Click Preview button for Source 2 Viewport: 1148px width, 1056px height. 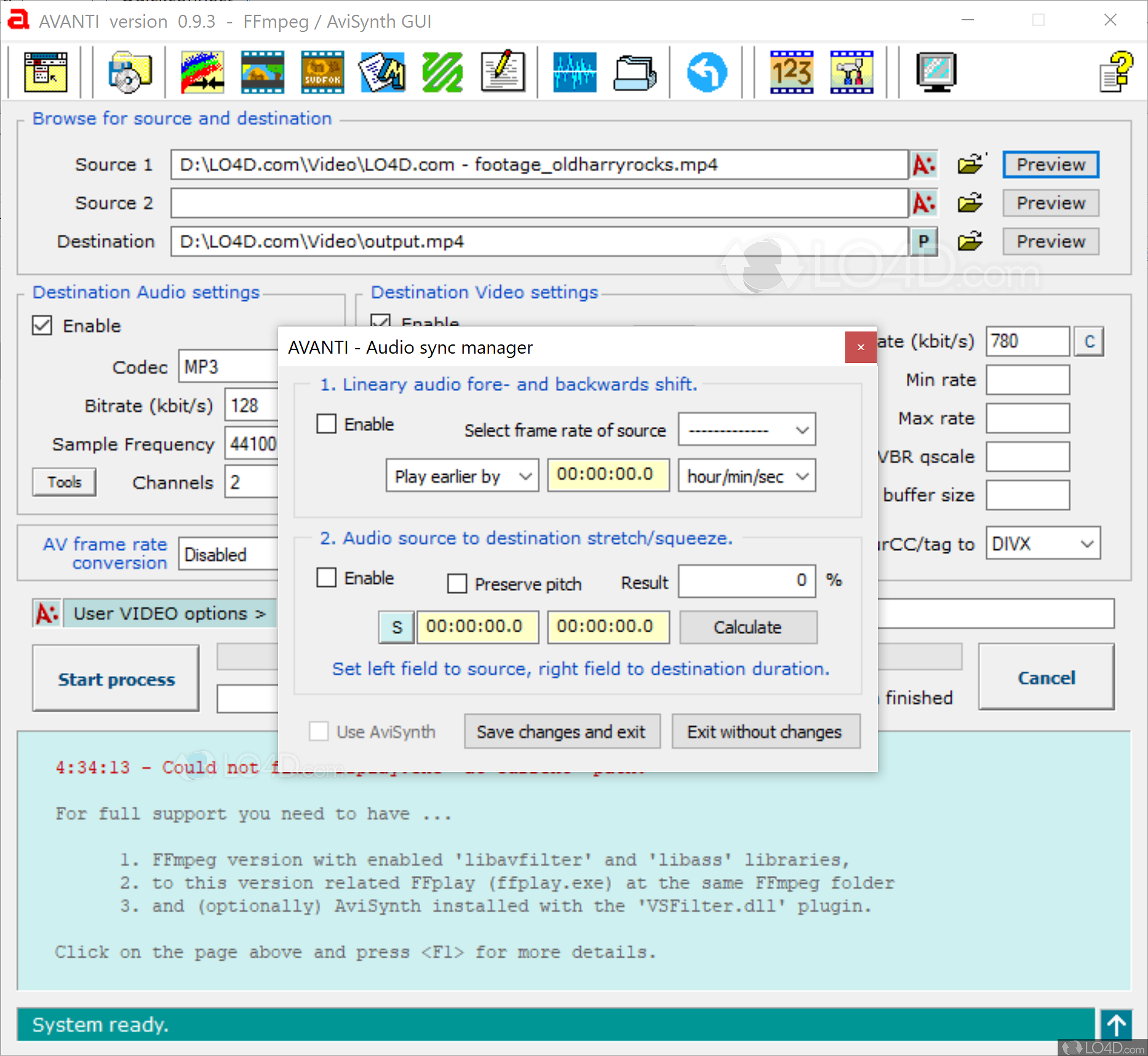(x=1051, y=203)
